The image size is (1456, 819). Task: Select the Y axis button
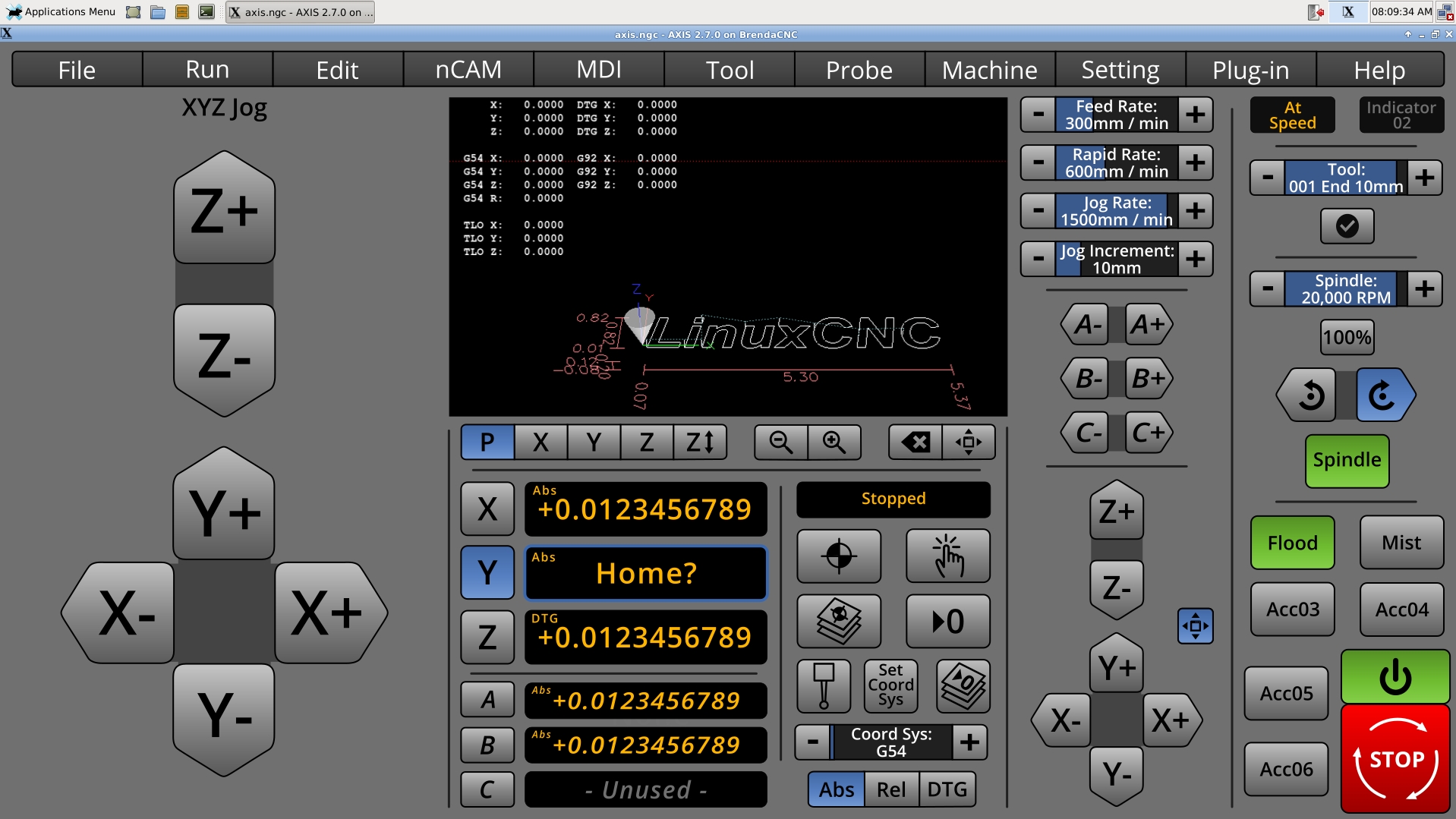tap(487, 572)
